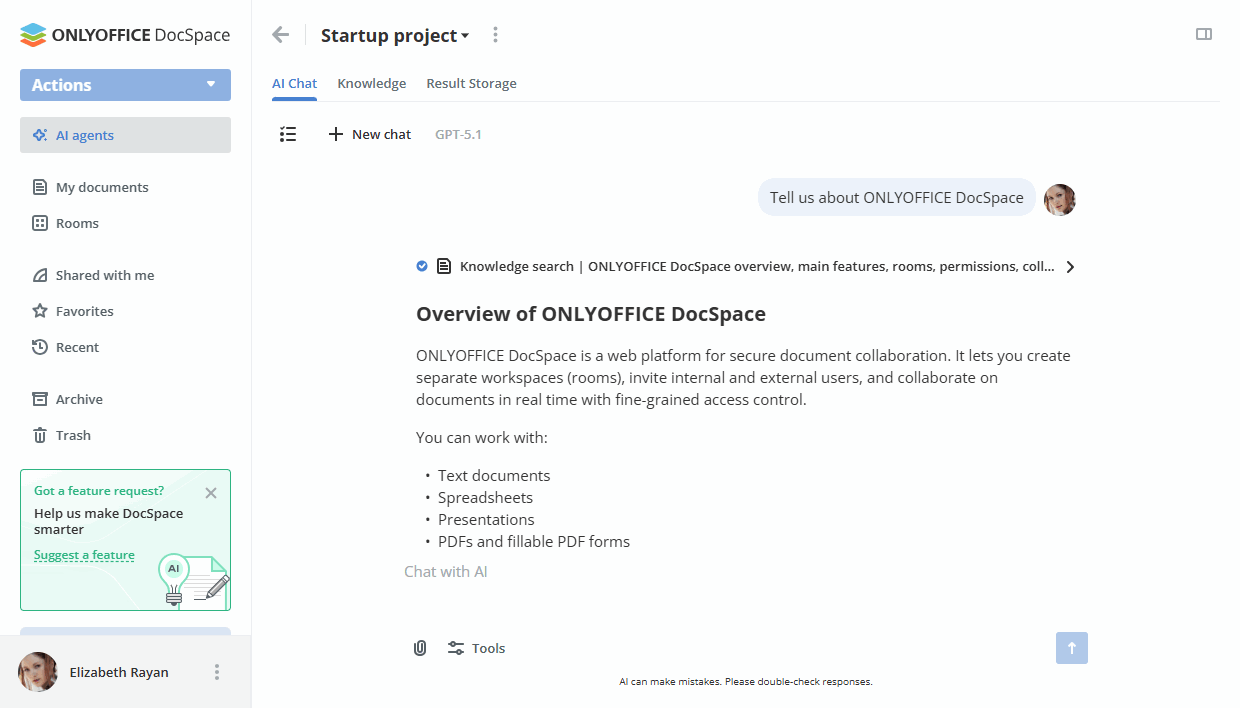Open the chat history list icon
The image size is (1240, 708).
tap(288, 134)
